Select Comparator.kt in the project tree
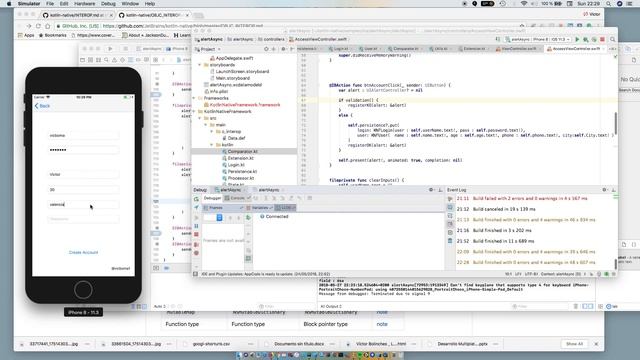 pos(242,152)
